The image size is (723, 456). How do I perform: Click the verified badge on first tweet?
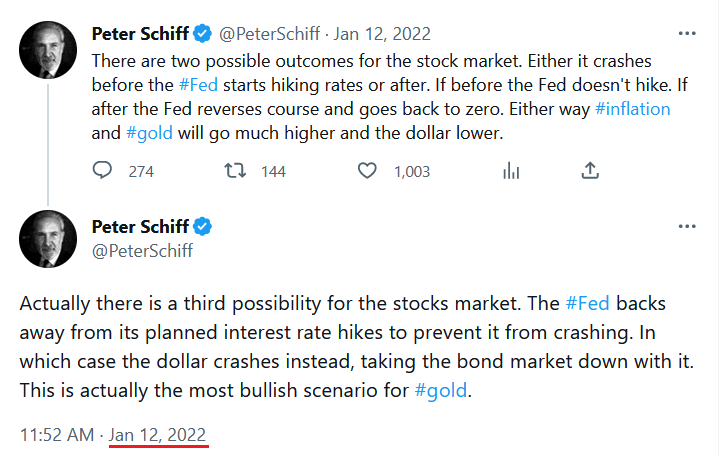(202, 34)
